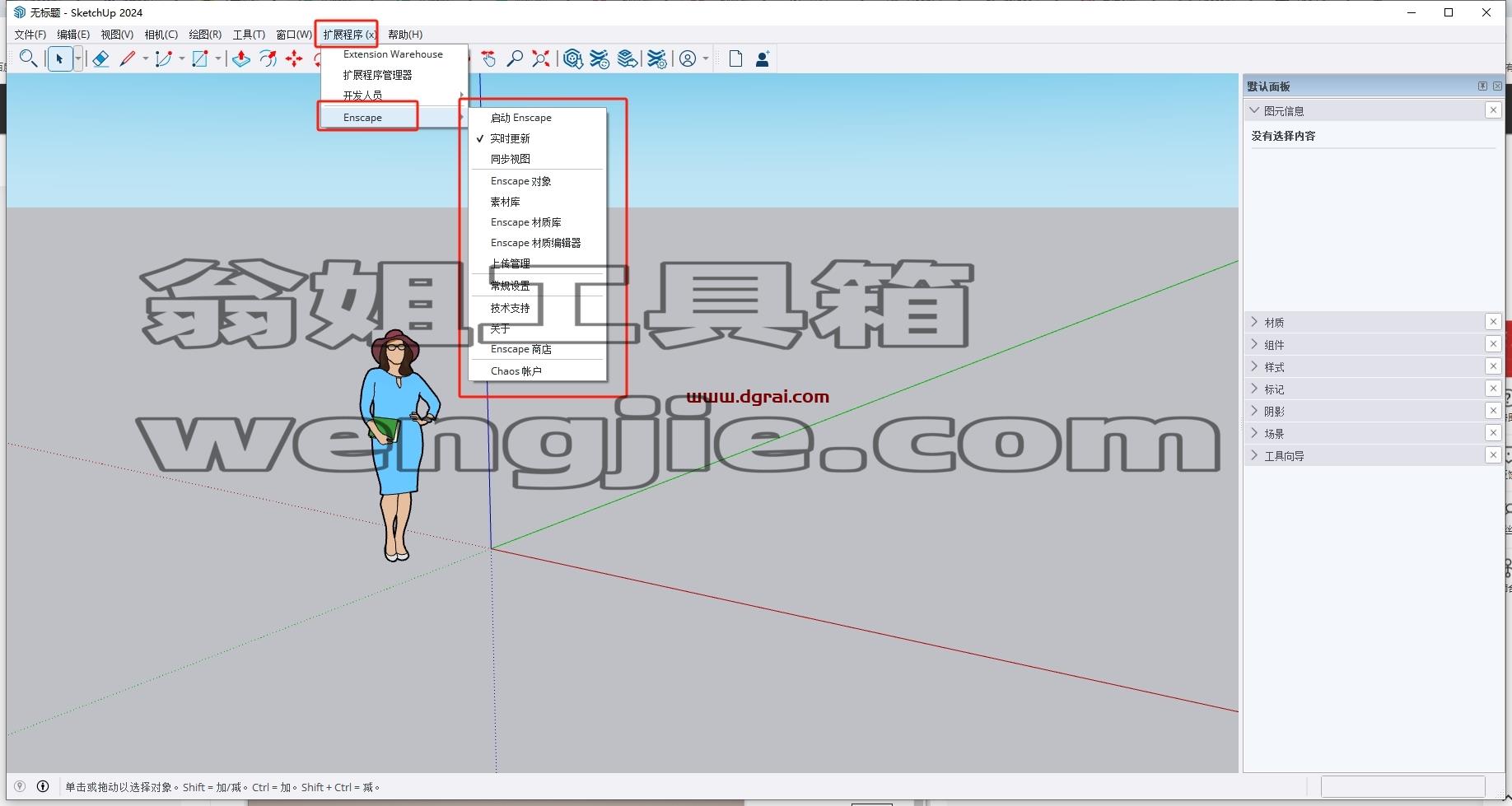Image resolution: width=1512 pixels, height=806 pixels.
Task: Click the Zoom Extents tool
Action: click(x=541, y=58)
